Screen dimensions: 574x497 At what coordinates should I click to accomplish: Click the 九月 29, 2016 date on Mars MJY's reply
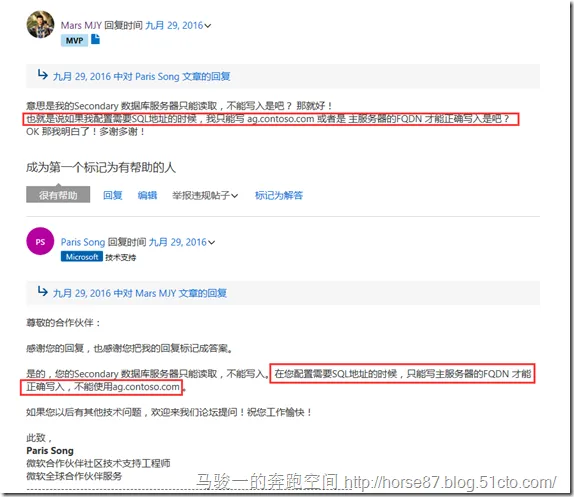click(x=174, y=25)
